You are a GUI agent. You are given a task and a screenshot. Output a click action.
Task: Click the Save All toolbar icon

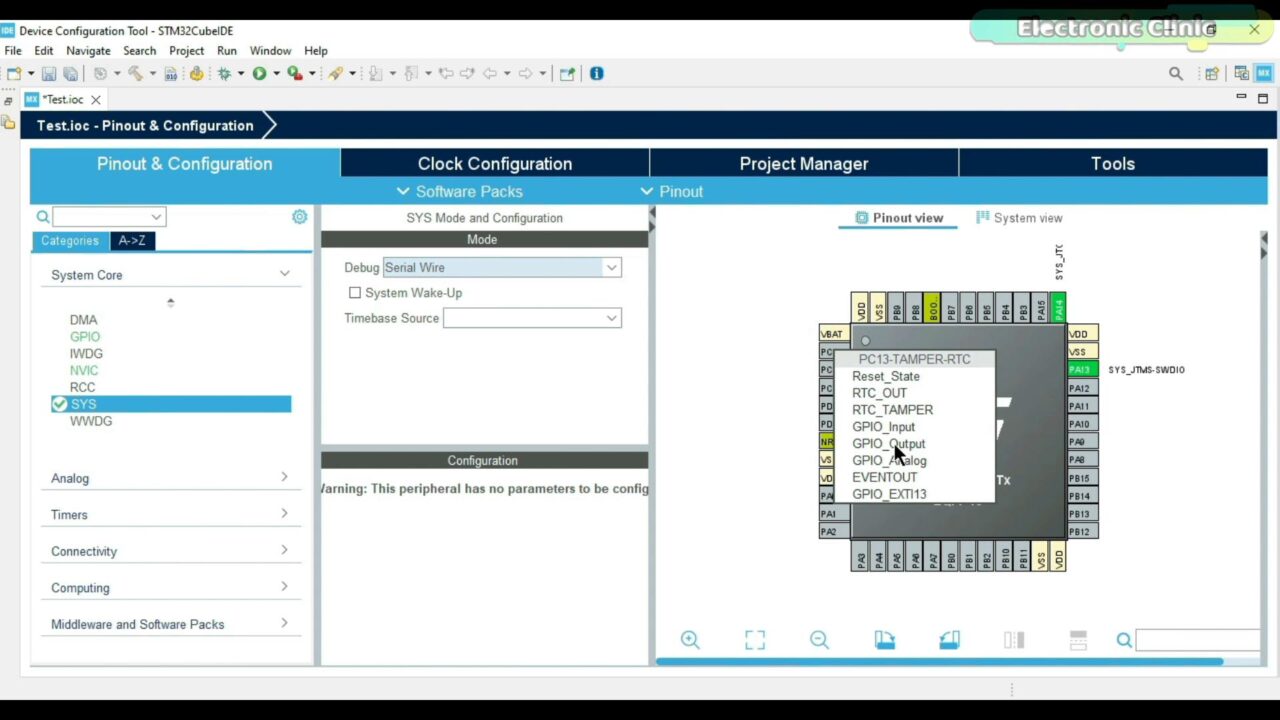point(70,74)
